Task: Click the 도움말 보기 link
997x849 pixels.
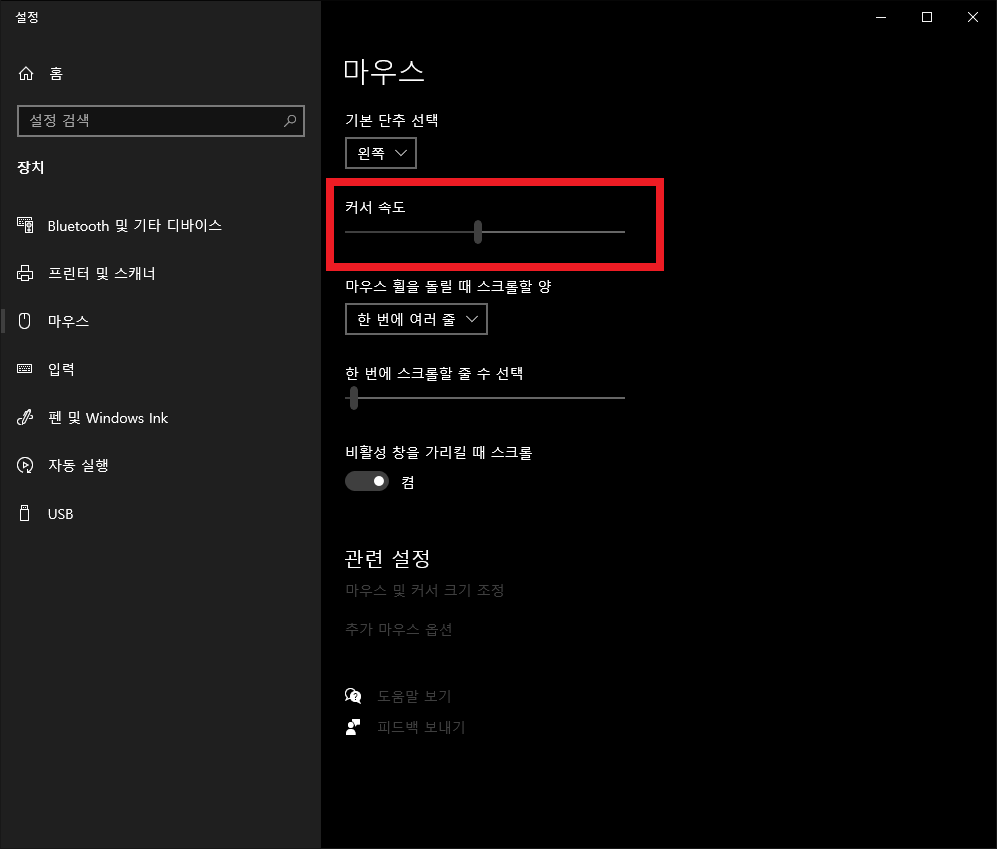Action: (x=415, y=696)
